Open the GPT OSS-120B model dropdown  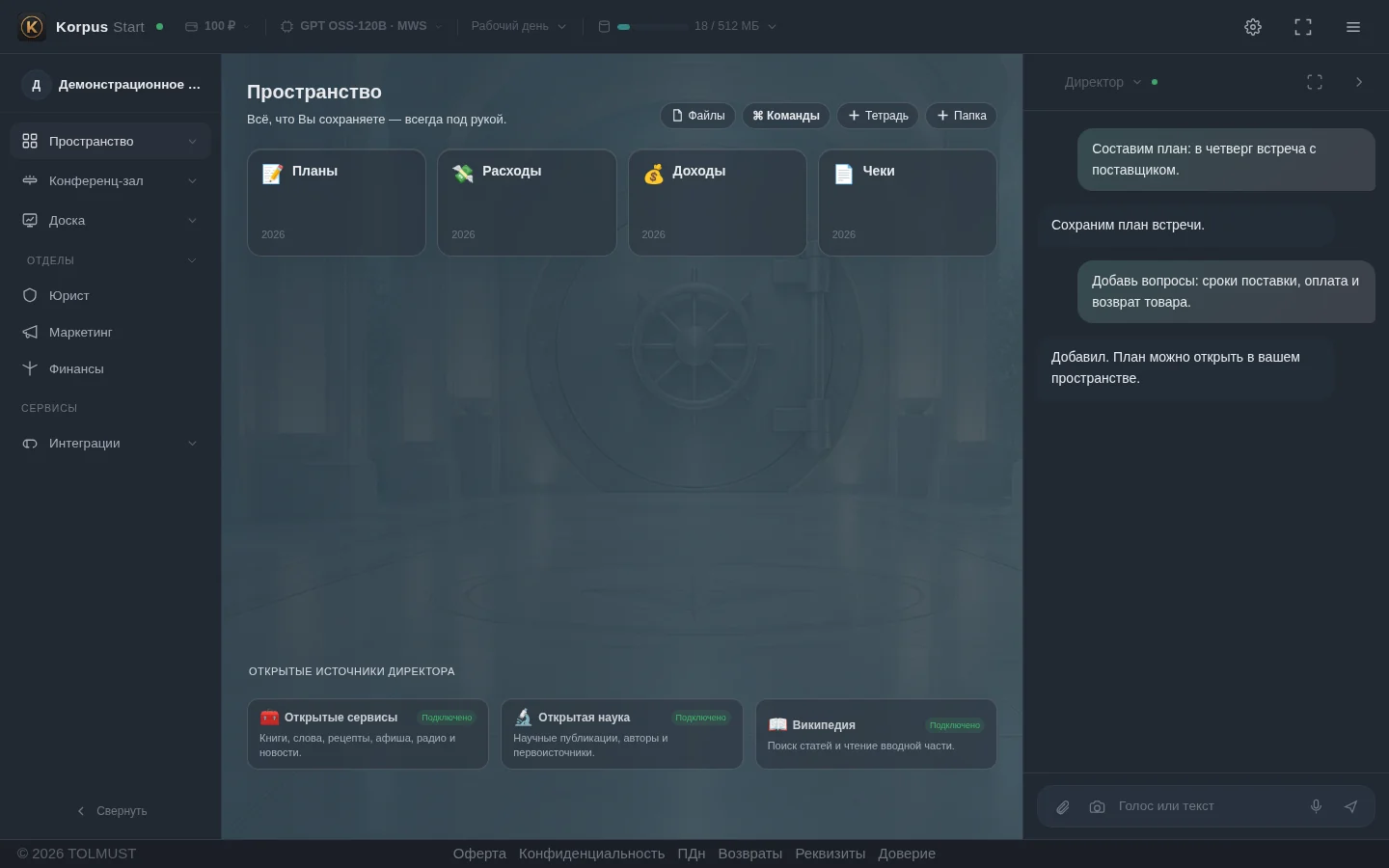coord(361,26)
